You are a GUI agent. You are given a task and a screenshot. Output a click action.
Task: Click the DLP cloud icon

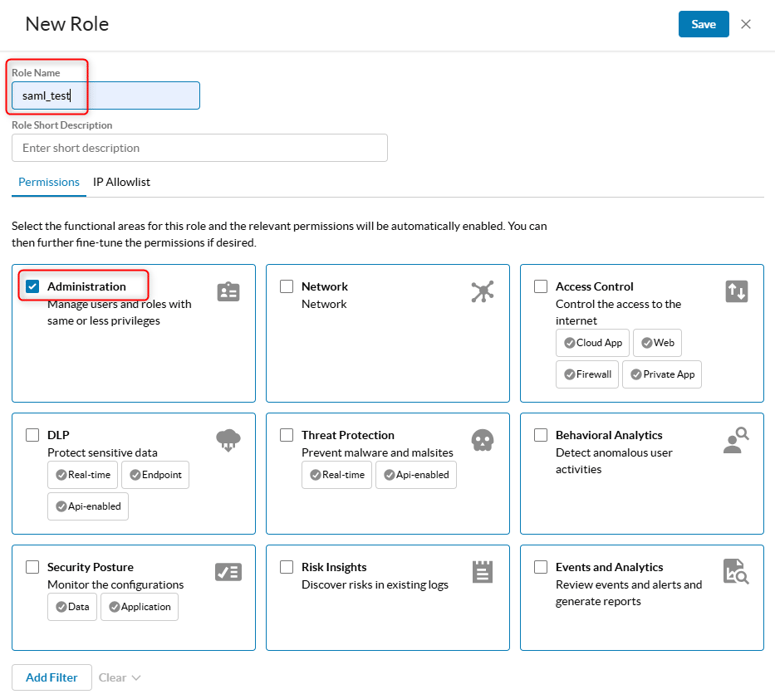coord(228,440)
